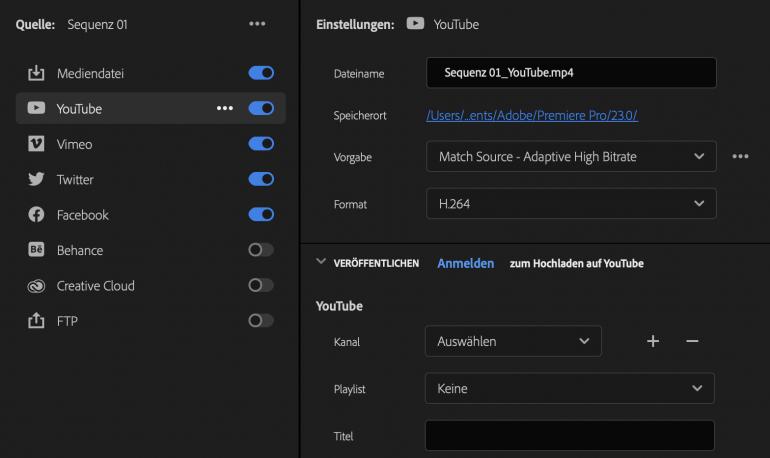Click the Vimeo logo icon
770x458 pixels.
36,144
